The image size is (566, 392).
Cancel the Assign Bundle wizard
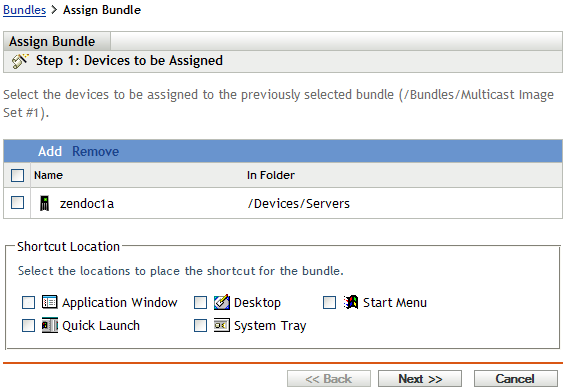[x=515, y=379]
